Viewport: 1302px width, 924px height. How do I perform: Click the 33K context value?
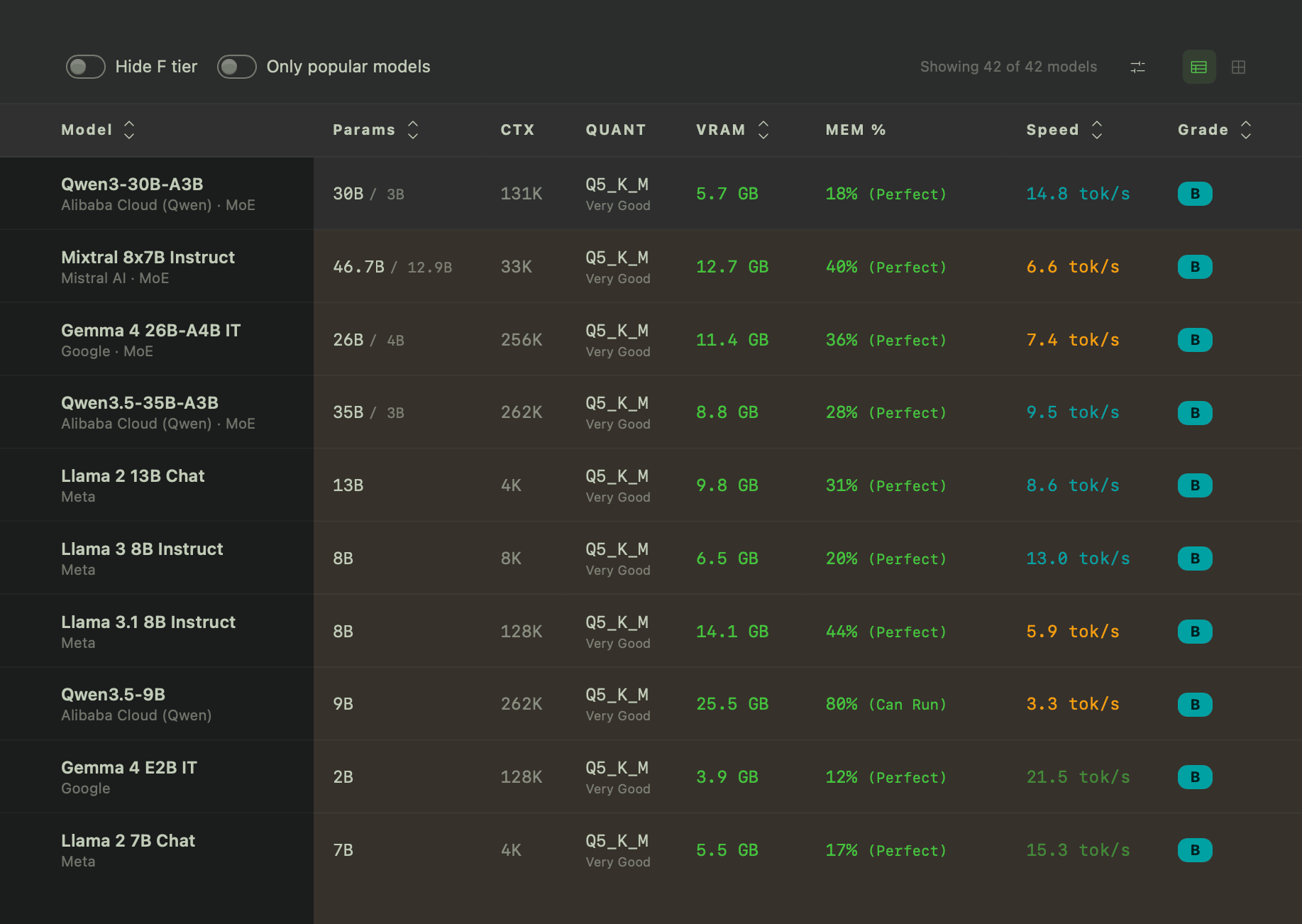pos(517,267)
